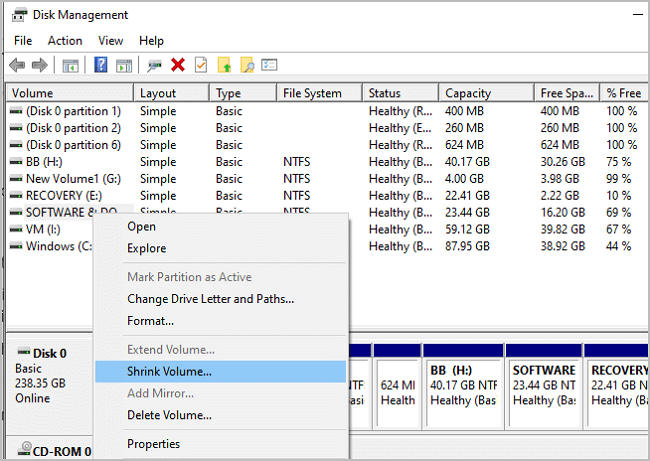Select the Windows (C:) volume row

click(x=50, y=246)
